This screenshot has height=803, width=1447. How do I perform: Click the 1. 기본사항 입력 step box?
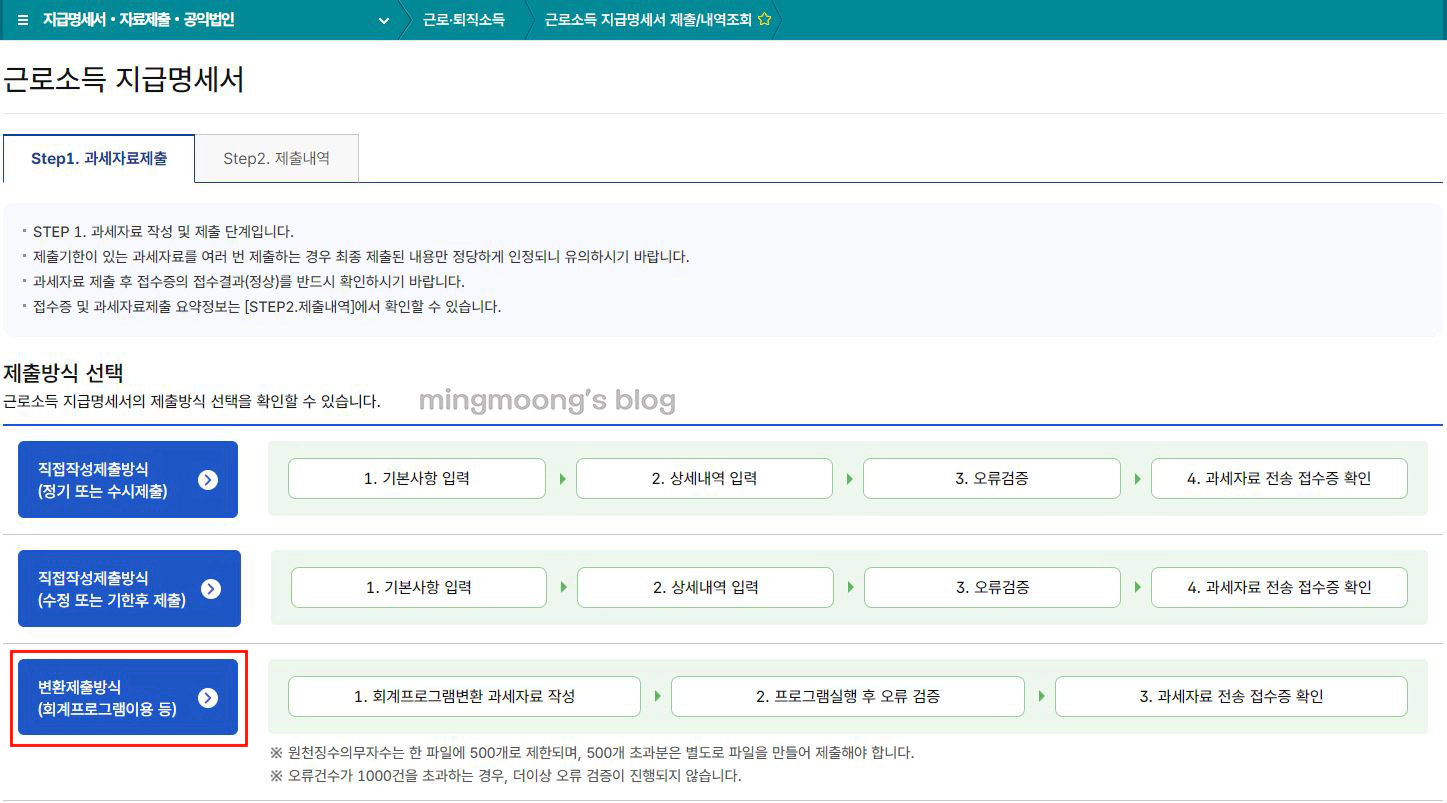coord(416,478)
